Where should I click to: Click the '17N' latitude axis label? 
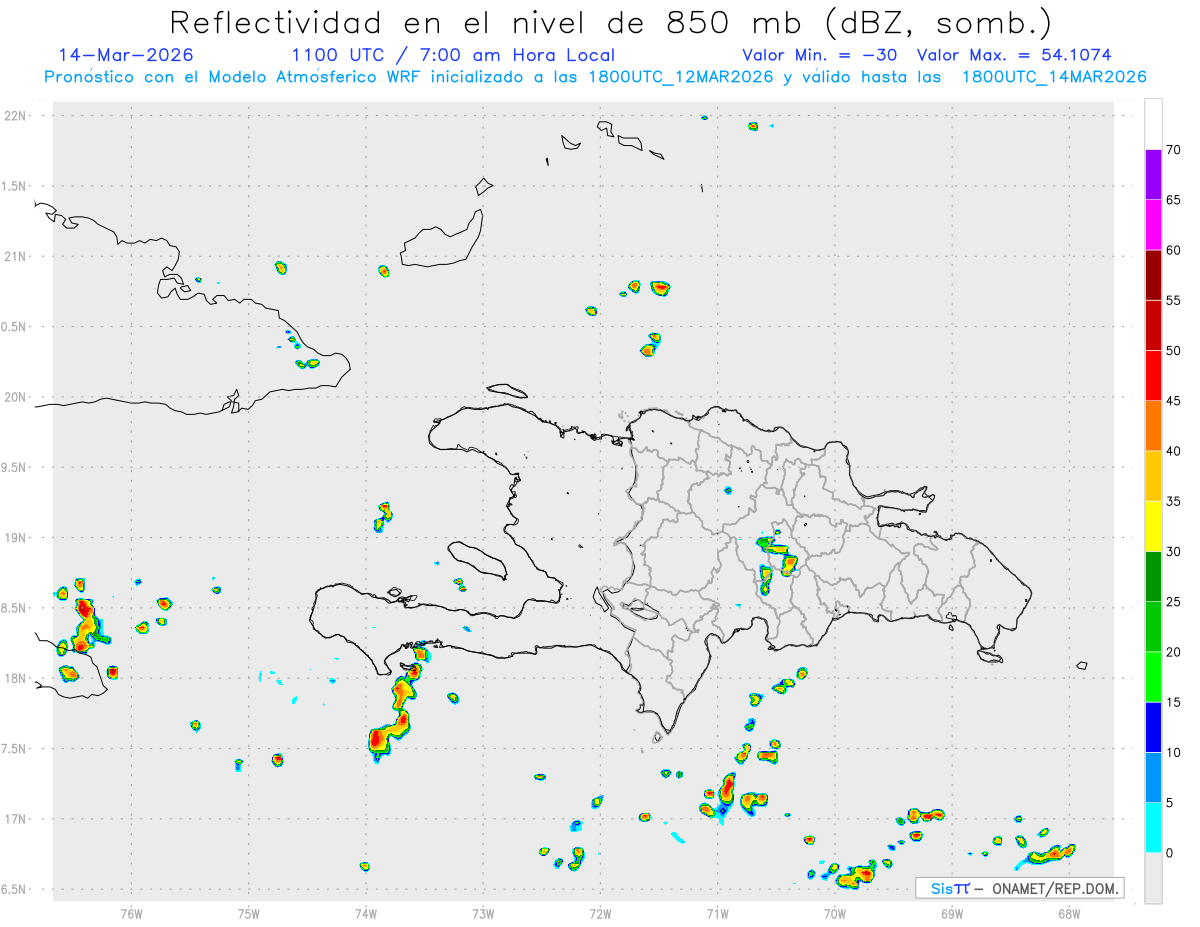pyautogui.click(x=17, y=819)
